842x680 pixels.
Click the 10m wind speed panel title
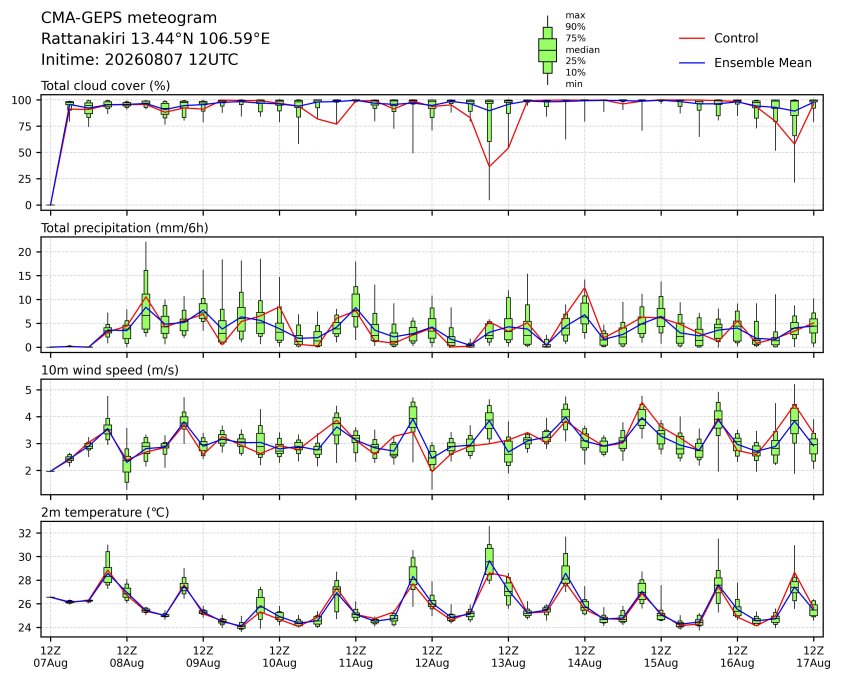click(110, 370)
